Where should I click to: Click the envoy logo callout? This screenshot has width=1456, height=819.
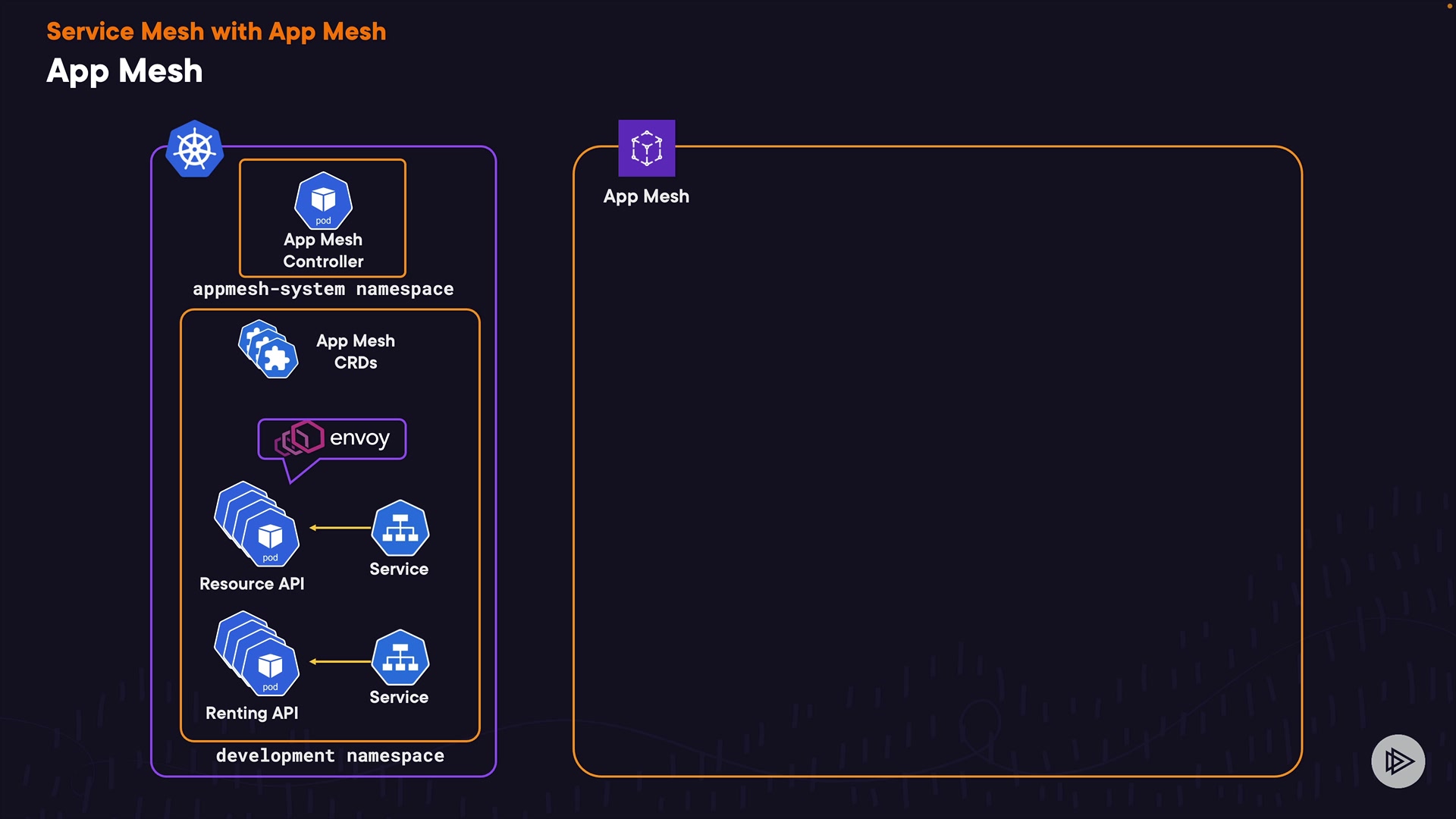point(332,439)
